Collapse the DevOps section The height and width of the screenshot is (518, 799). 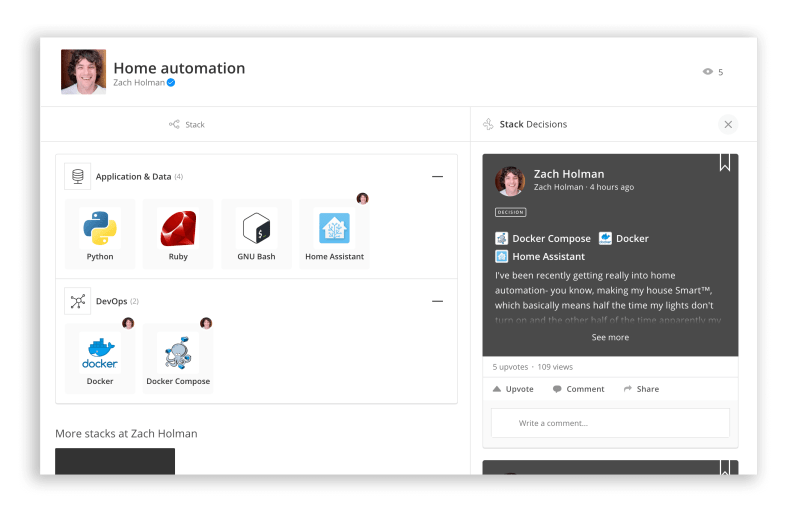(x=437, y=301)
